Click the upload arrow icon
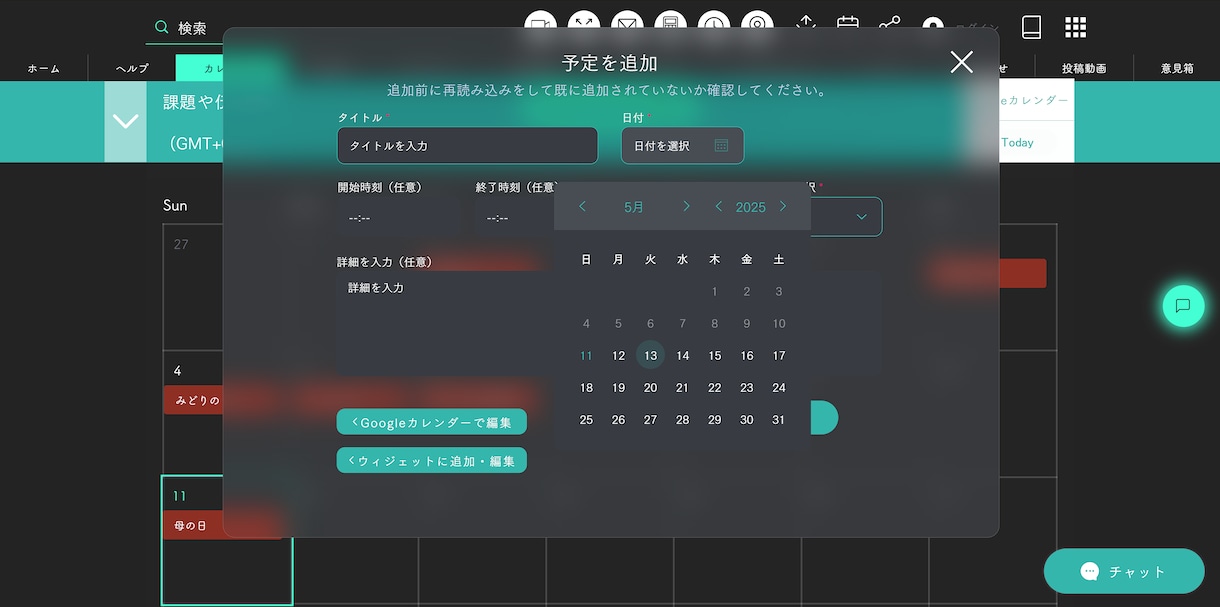The image size is (1220, 607). pyautogui.click(x=806, y=25)
